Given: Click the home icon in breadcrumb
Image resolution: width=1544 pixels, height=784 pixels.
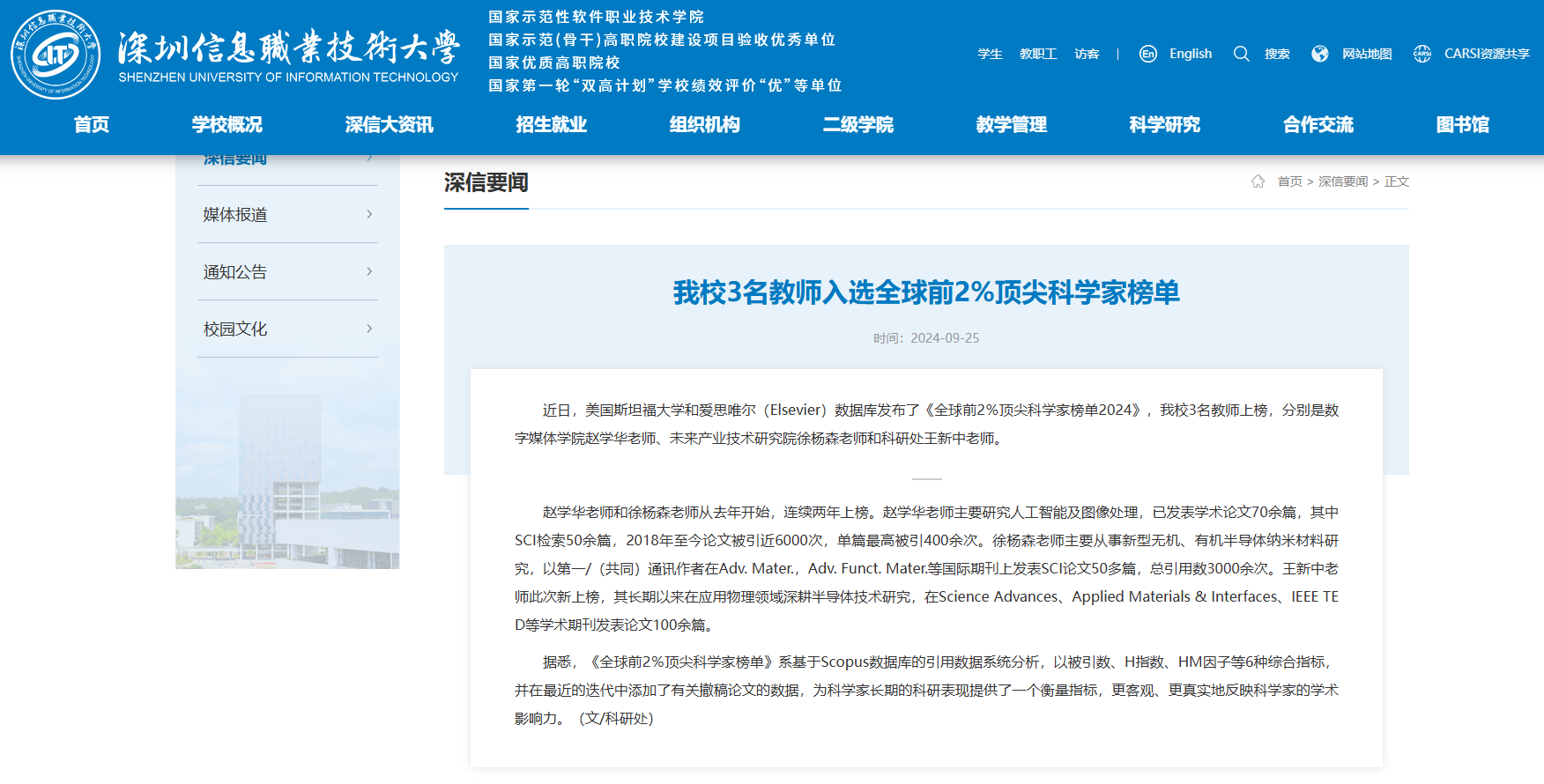Looking at the screenshot, I should [1258, 181].
